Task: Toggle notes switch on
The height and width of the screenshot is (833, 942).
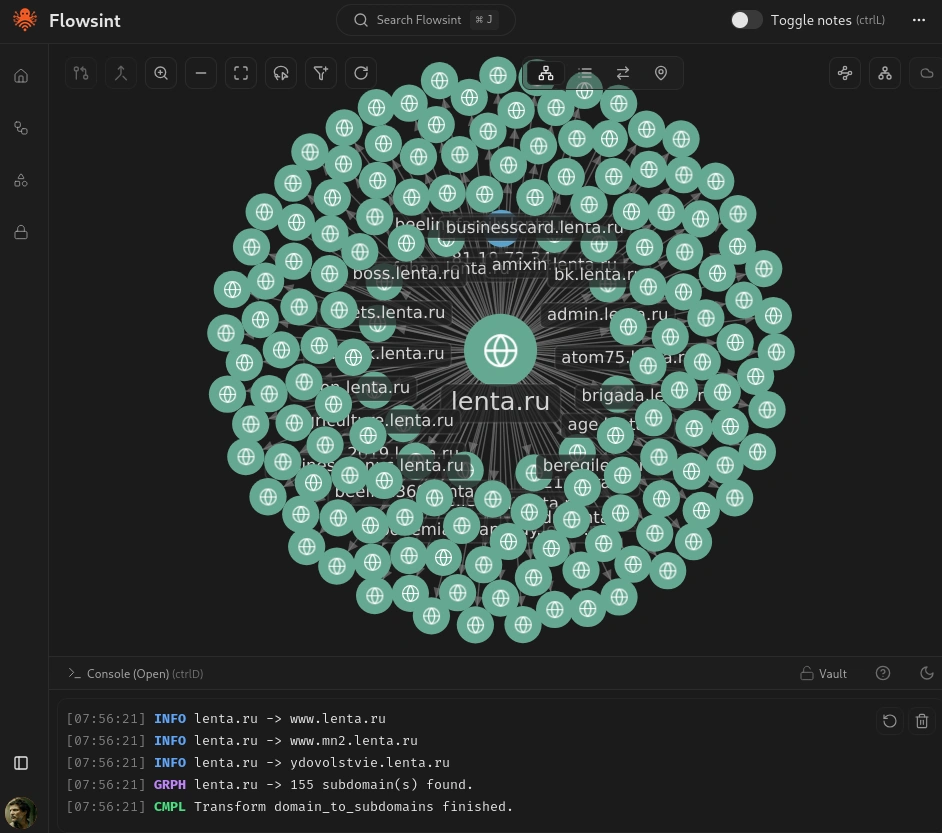Action: pos(746,20)
